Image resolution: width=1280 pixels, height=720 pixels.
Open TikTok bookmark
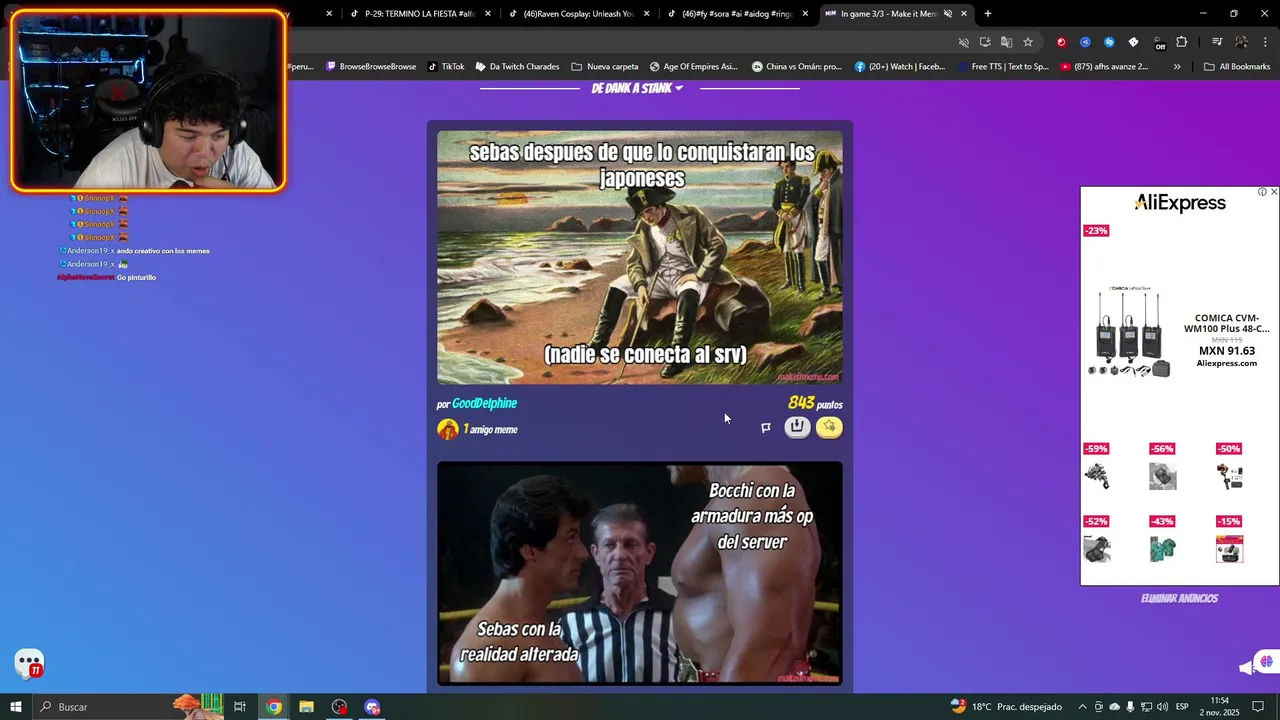[446, 67]
